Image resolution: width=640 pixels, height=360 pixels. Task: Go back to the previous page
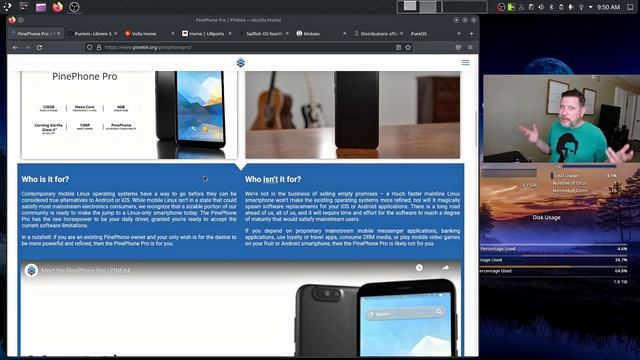(15, 47)
